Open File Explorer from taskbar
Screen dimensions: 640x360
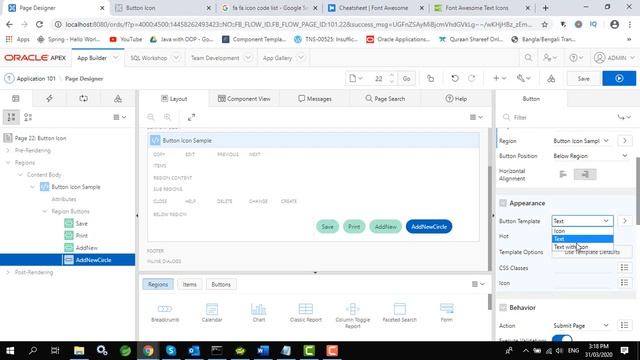click(79, 350)
